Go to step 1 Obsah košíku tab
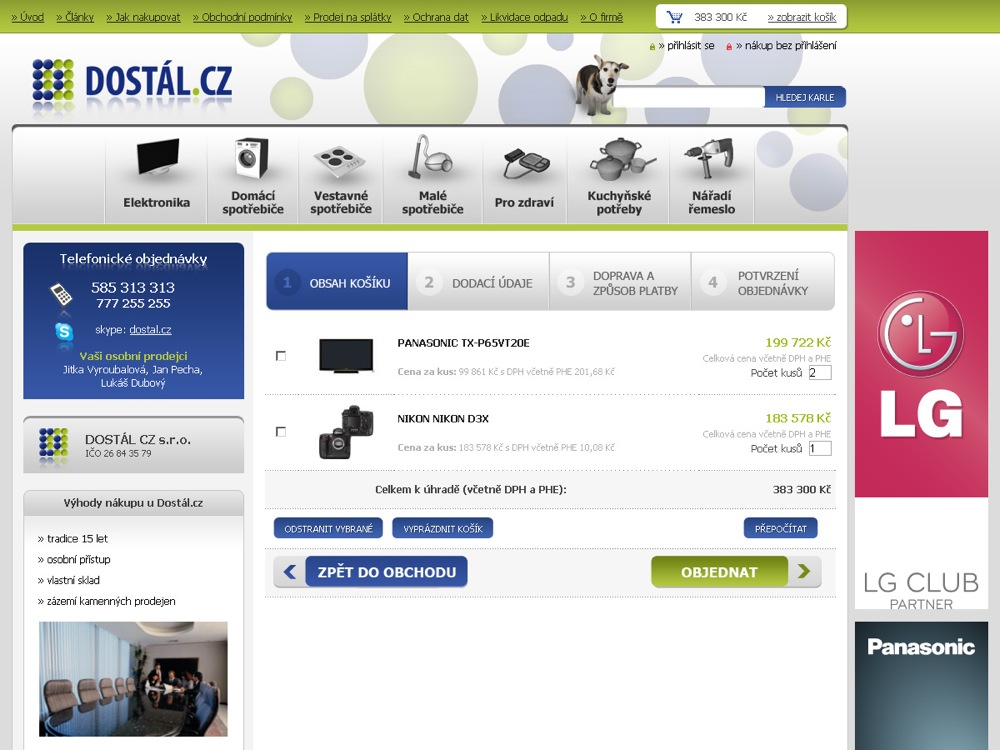 click(x=337, y=281)
